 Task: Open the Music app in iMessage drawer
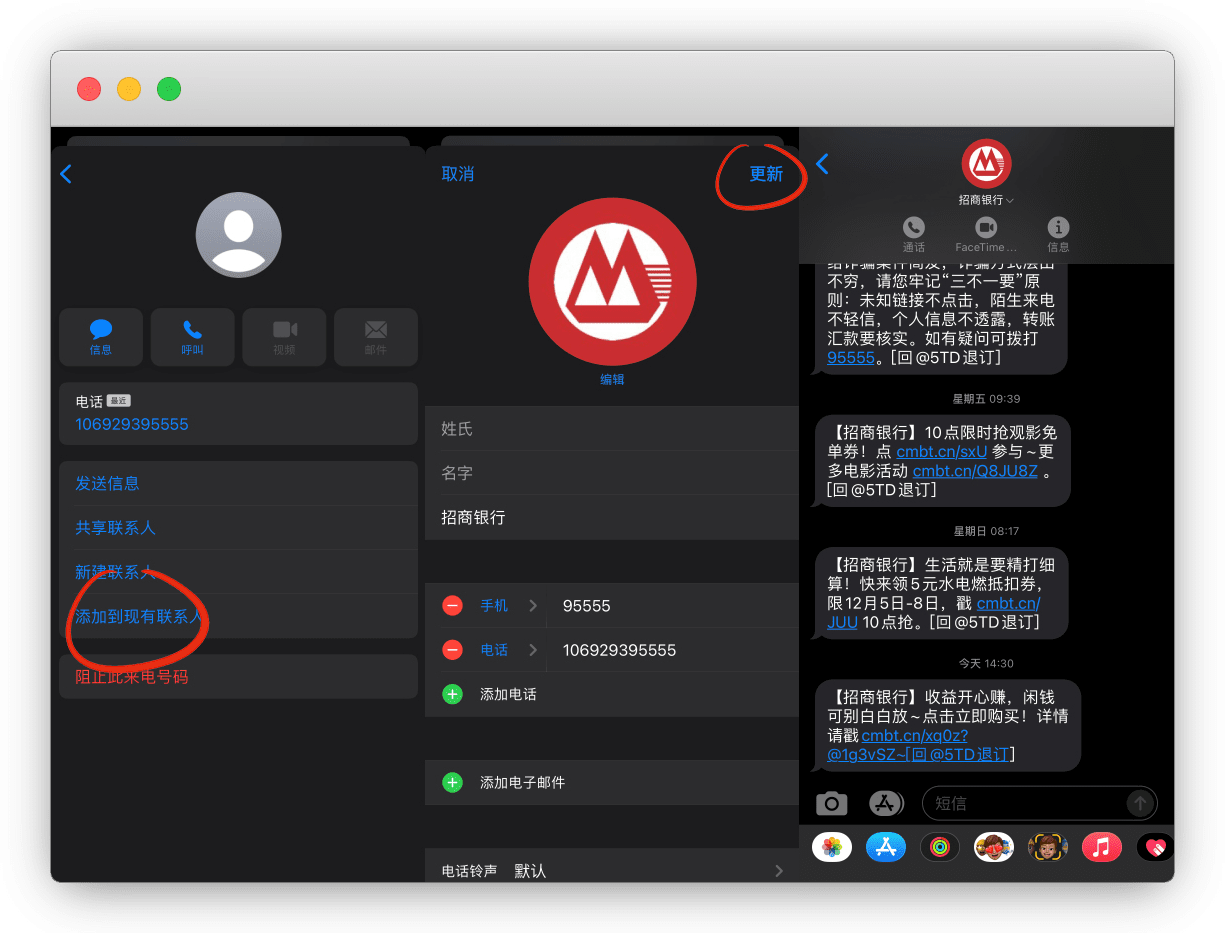[x=1101, y=848]
